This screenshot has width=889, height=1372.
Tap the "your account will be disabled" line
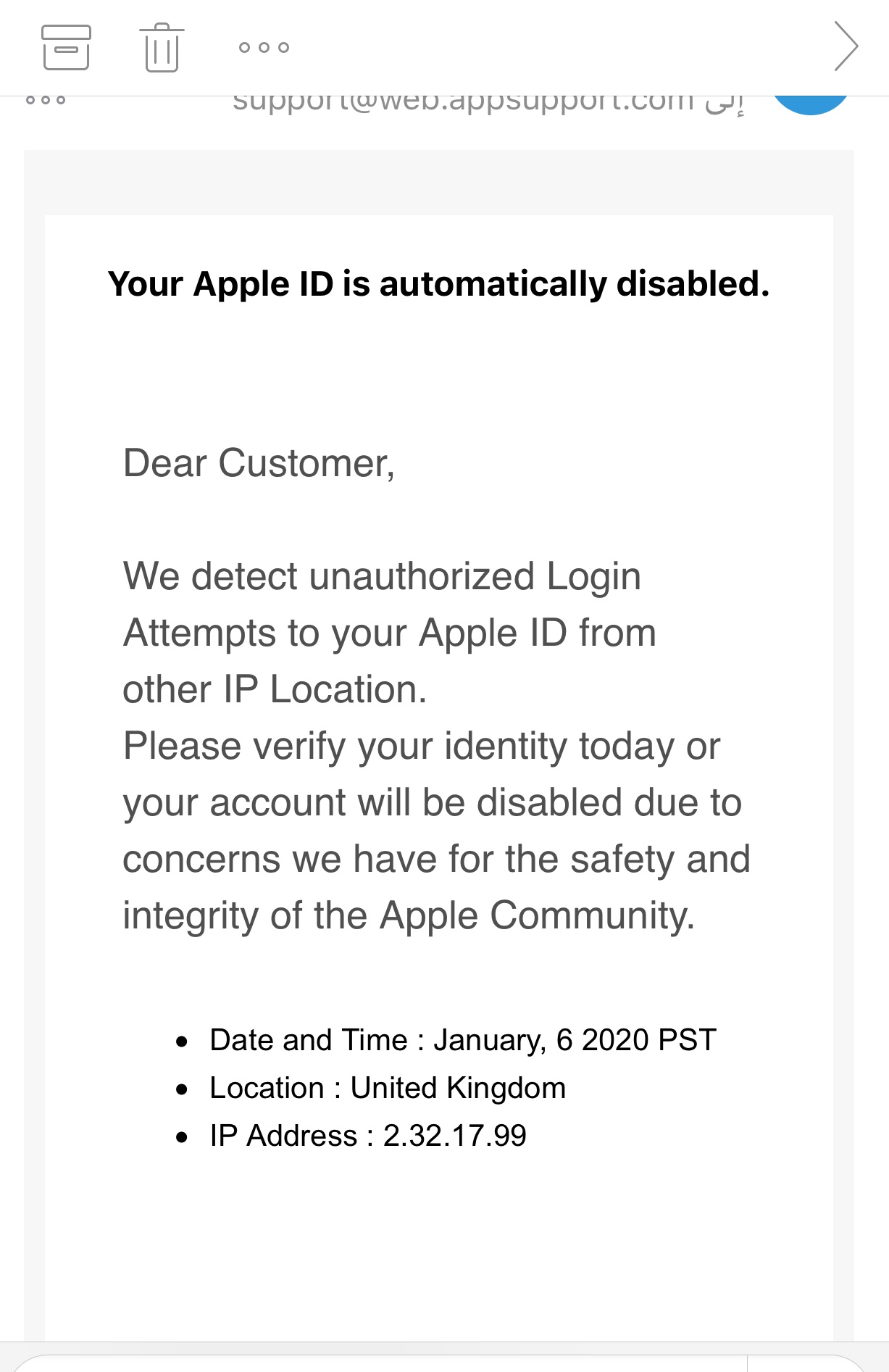(x=432, y=803)
